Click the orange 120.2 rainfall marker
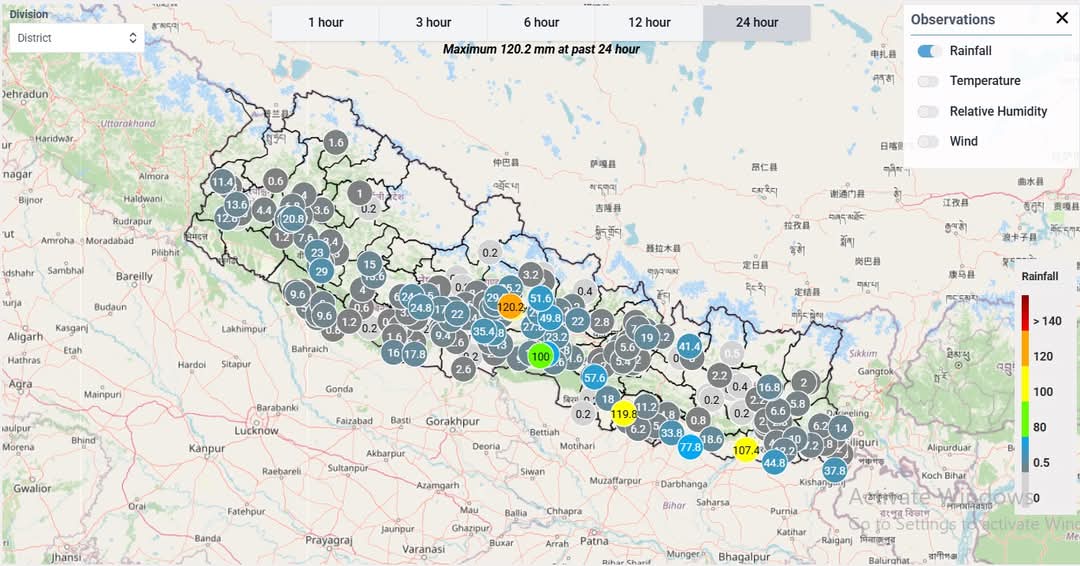The width and height of the screenshot is (1080, 566). click(x=511, y=307)
